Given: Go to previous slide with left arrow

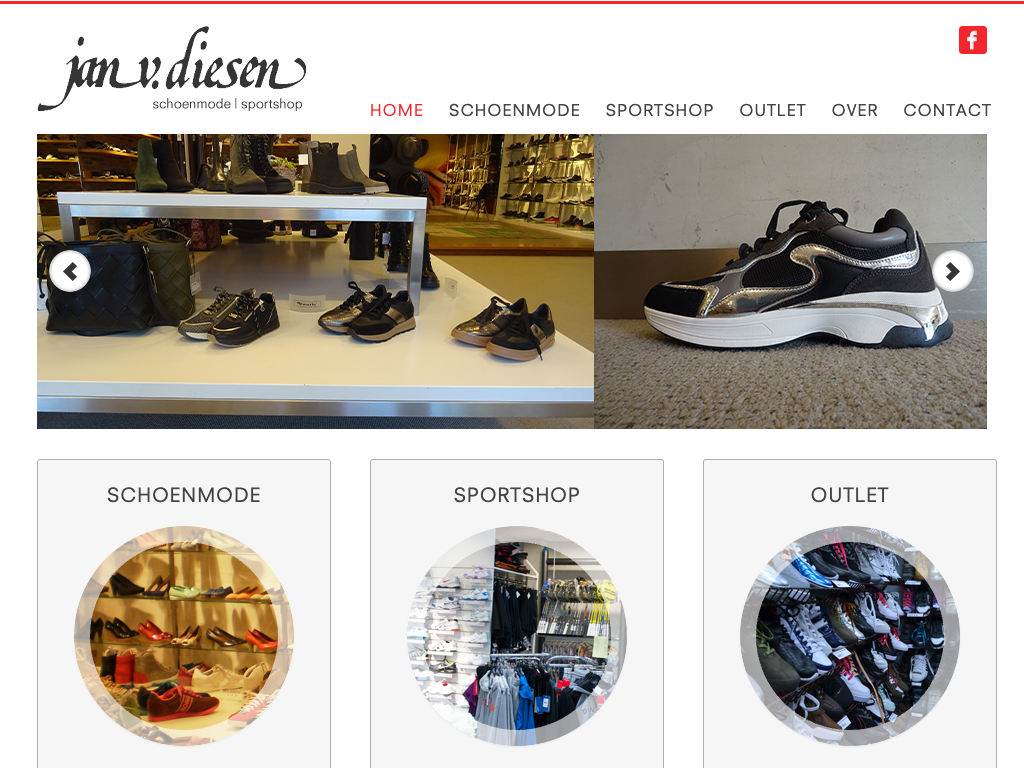Looking at the screenshot, I should point(70,271).
